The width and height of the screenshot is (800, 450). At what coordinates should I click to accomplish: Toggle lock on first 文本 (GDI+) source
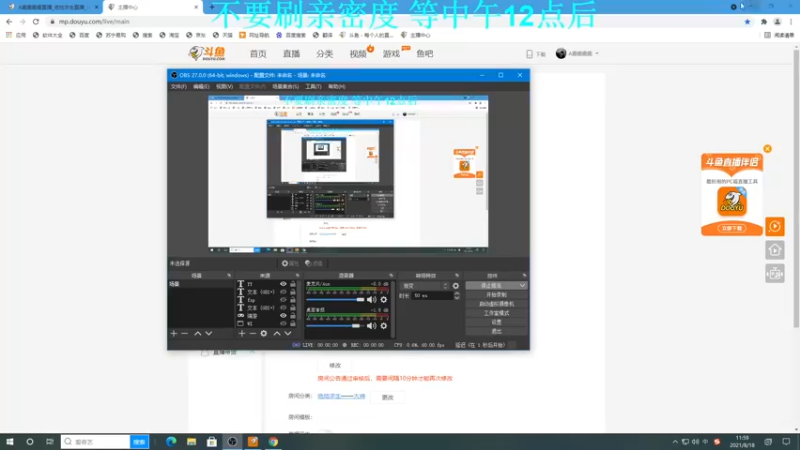[x=293, y=292]
